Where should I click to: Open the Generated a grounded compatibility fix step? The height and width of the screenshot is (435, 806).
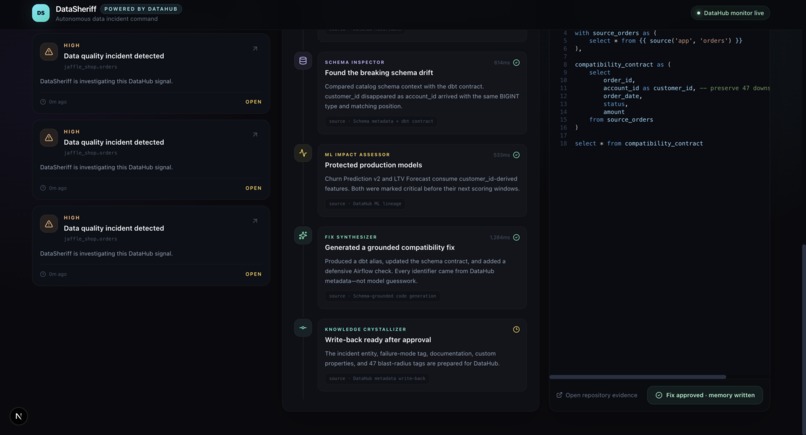(422, 267)
